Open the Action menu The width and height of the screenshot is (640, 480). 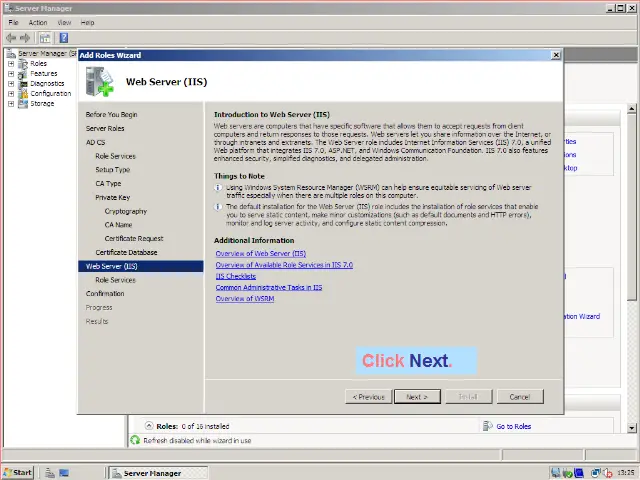(x=38, y=22)
